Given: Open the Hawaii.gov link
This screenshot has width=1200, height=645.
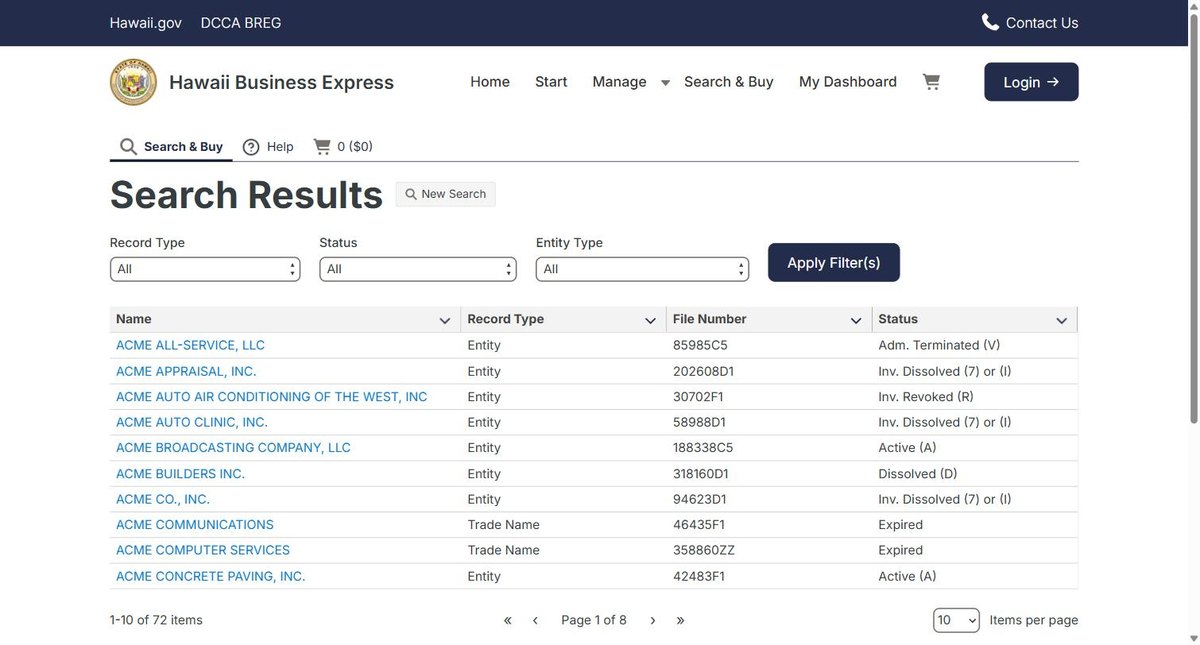Looking at the screenshot, I should (146, 22).
